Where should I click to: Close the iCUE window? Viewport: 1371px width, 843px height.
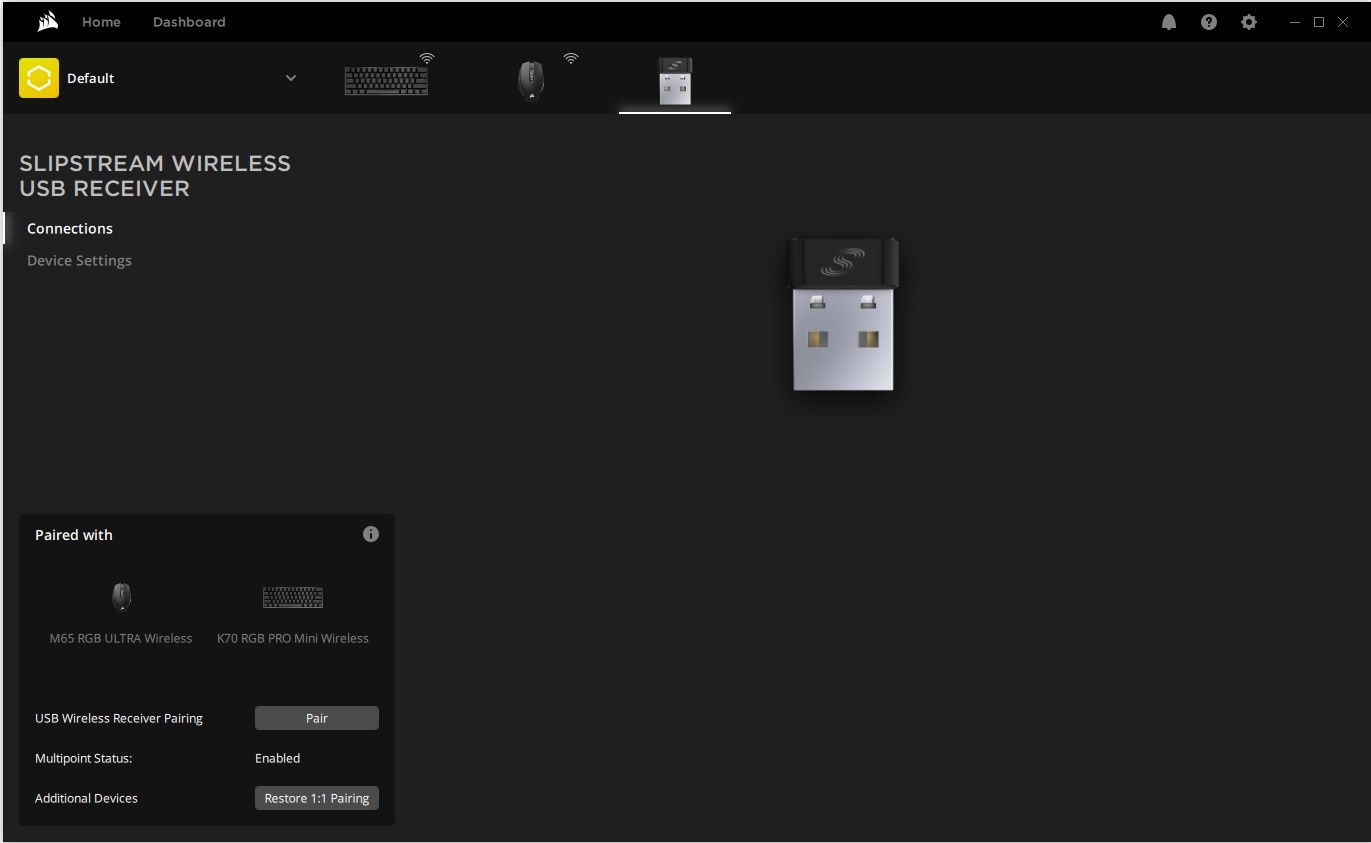coord(1343,22)
